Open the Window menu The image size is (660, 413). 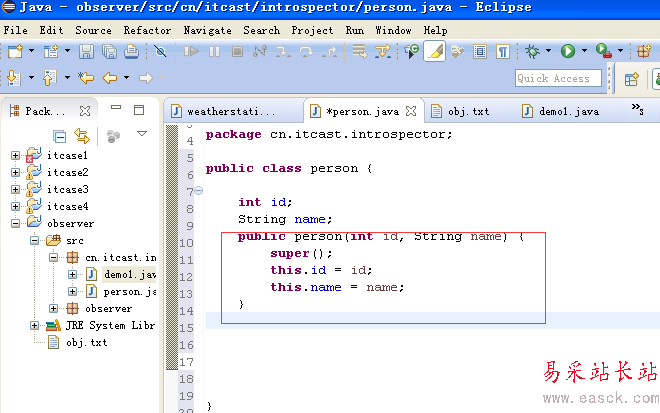(394, 30)
